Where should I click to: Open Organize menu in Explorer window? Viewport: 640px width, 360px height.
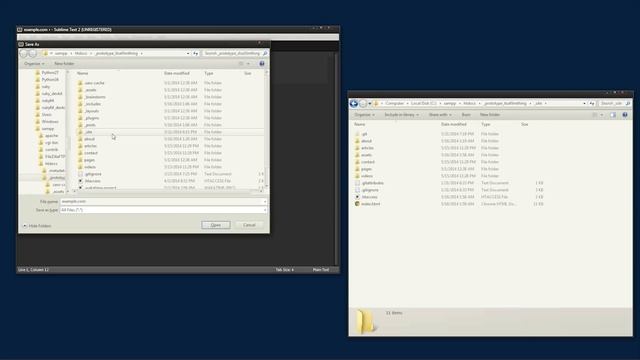(364, 115)
